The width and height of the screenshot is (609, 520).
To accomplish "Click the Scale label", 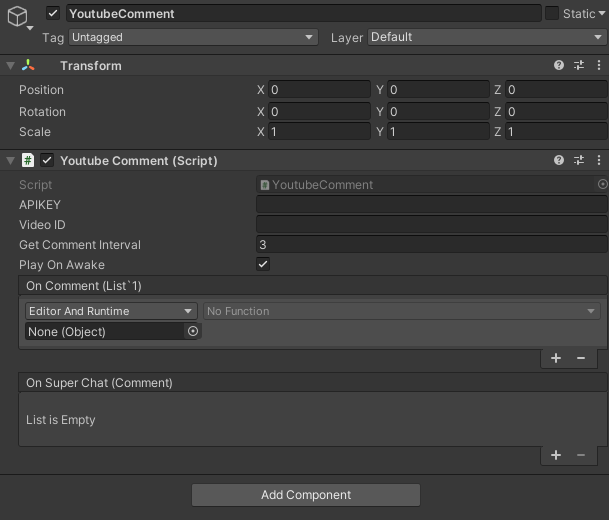I will point(35,132).
